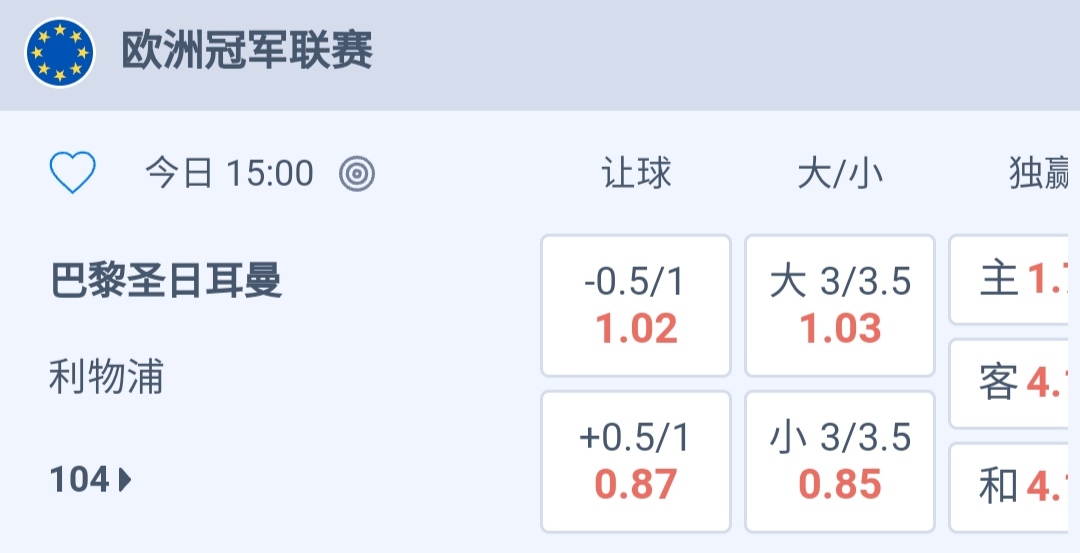
Task: Choose the 客 away win odds
Action: pyautogui.click(x=1015, y=383)
